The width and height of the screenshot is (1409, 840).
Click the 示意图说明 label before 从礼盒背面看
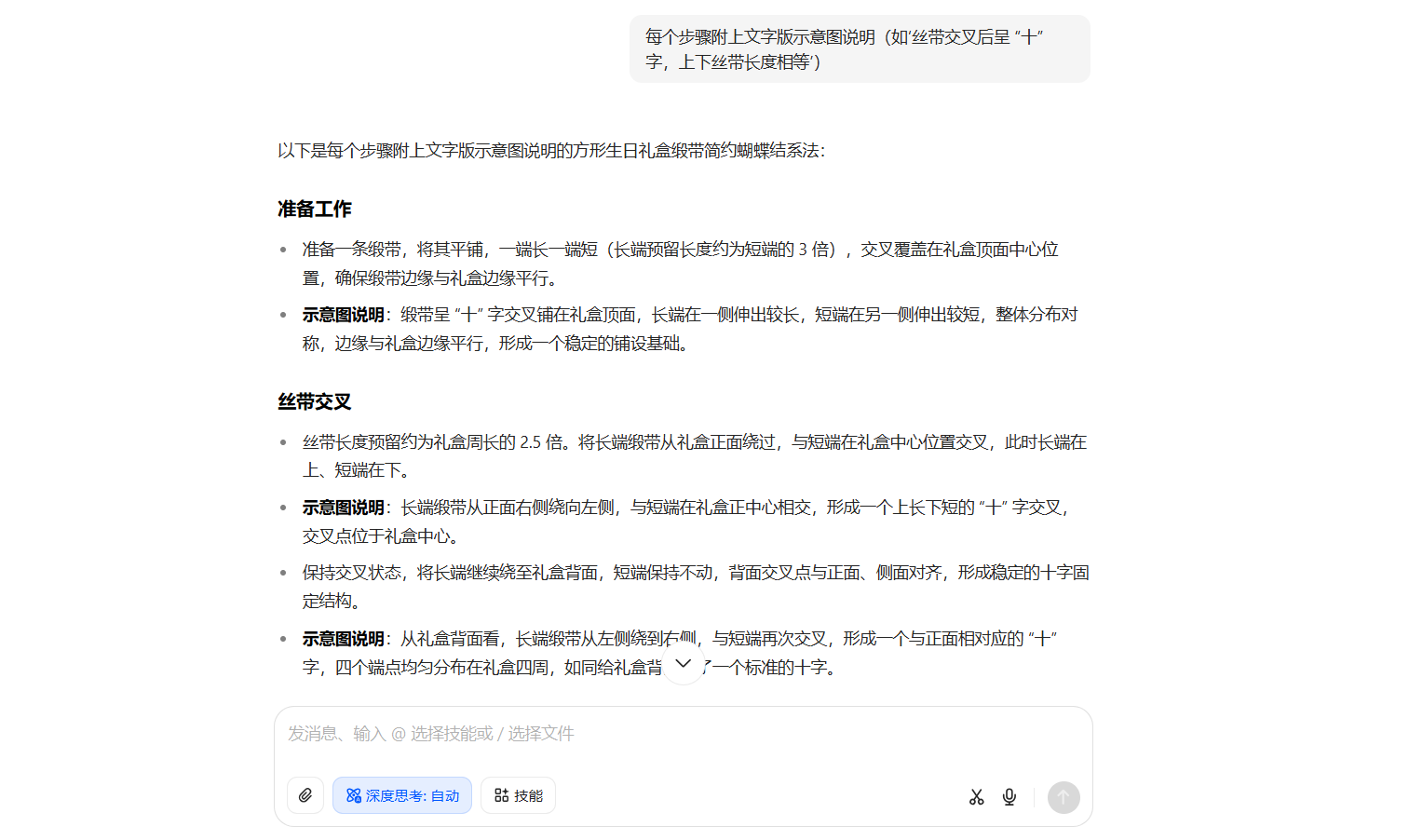click(x=343, y=639)
